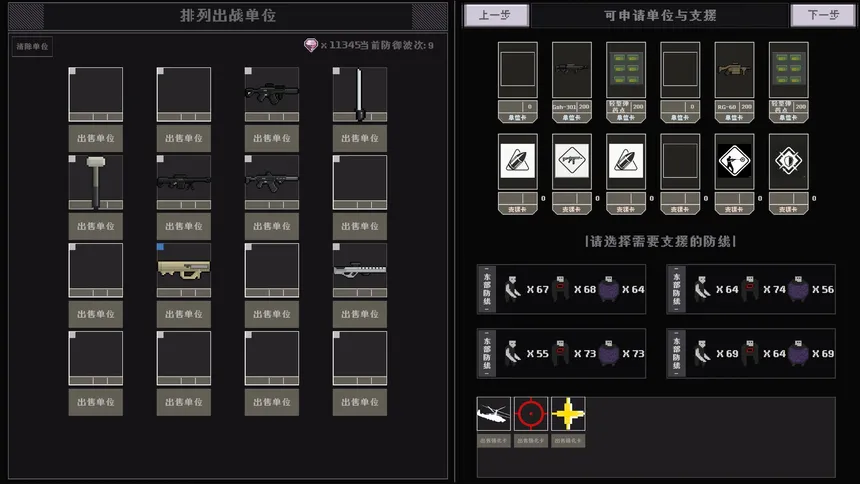Toggle the blue corner marker on the tan launcher slot
This screenshot has width=860, height=484.
click(160, 247)
